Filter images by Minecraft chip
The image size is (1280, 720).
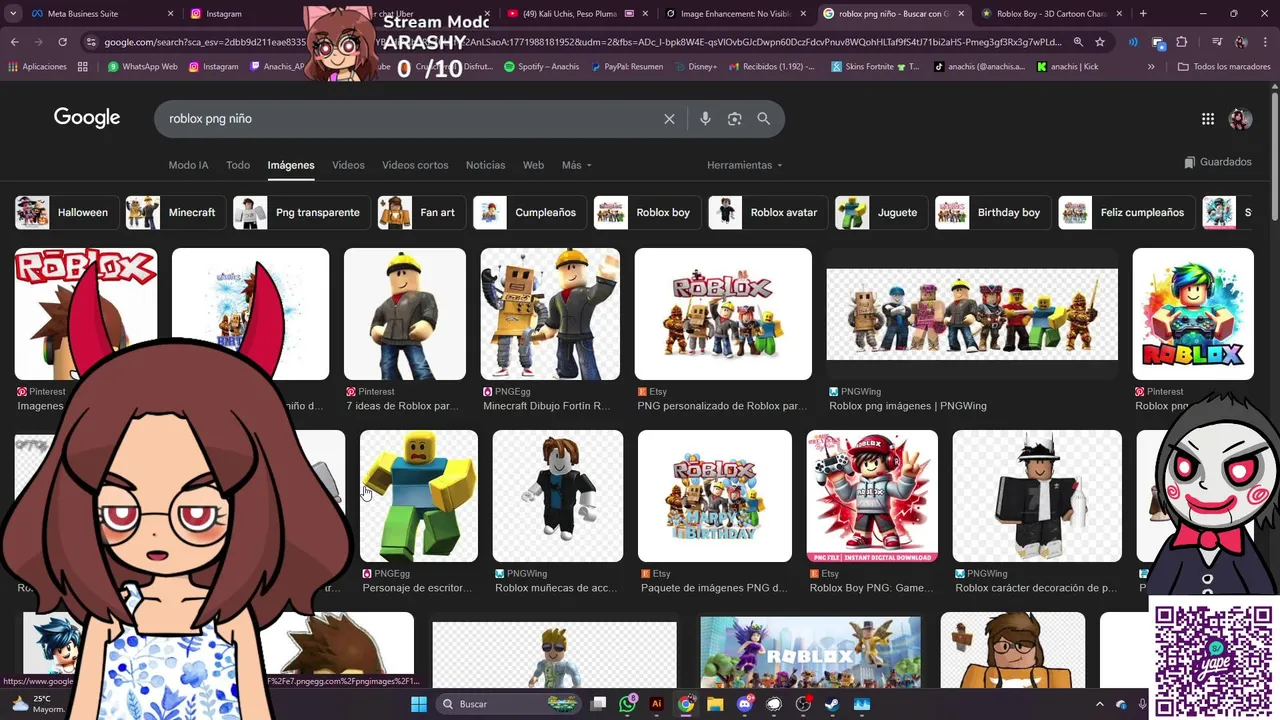click(175, 212)
